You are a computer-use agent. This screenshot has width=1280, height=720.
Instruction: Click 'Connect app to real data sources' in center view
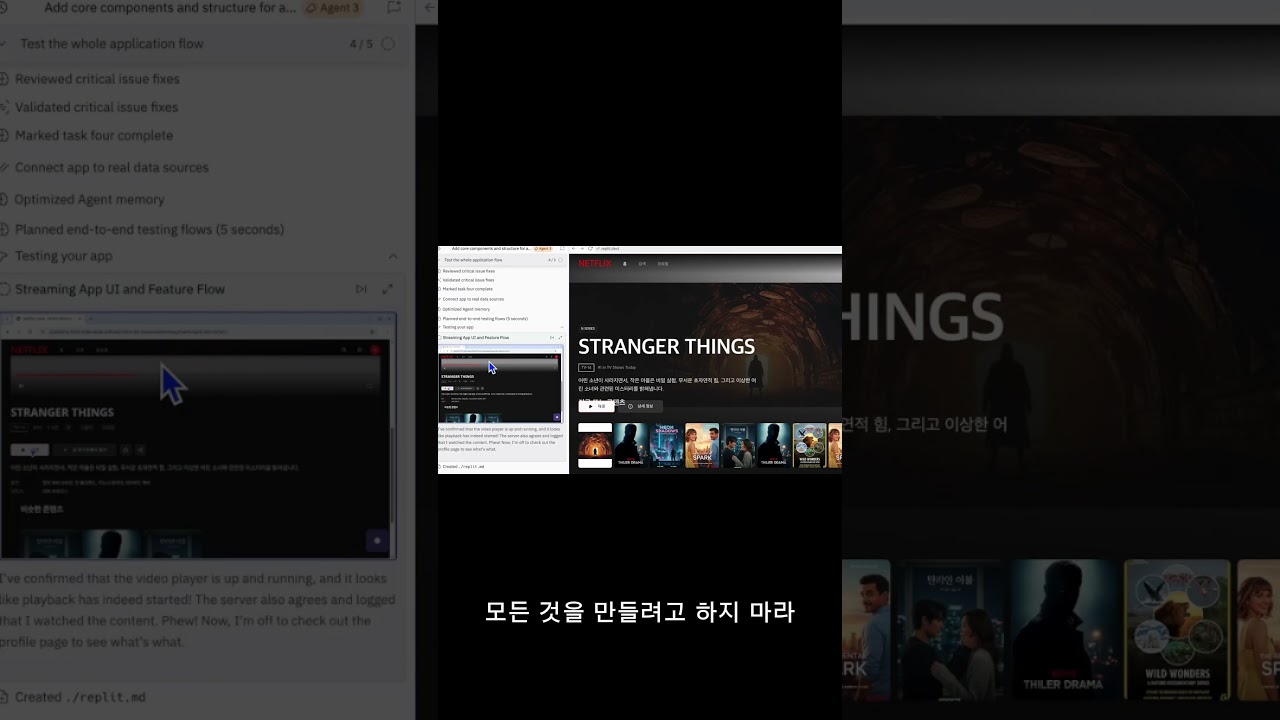coord(473,299)
